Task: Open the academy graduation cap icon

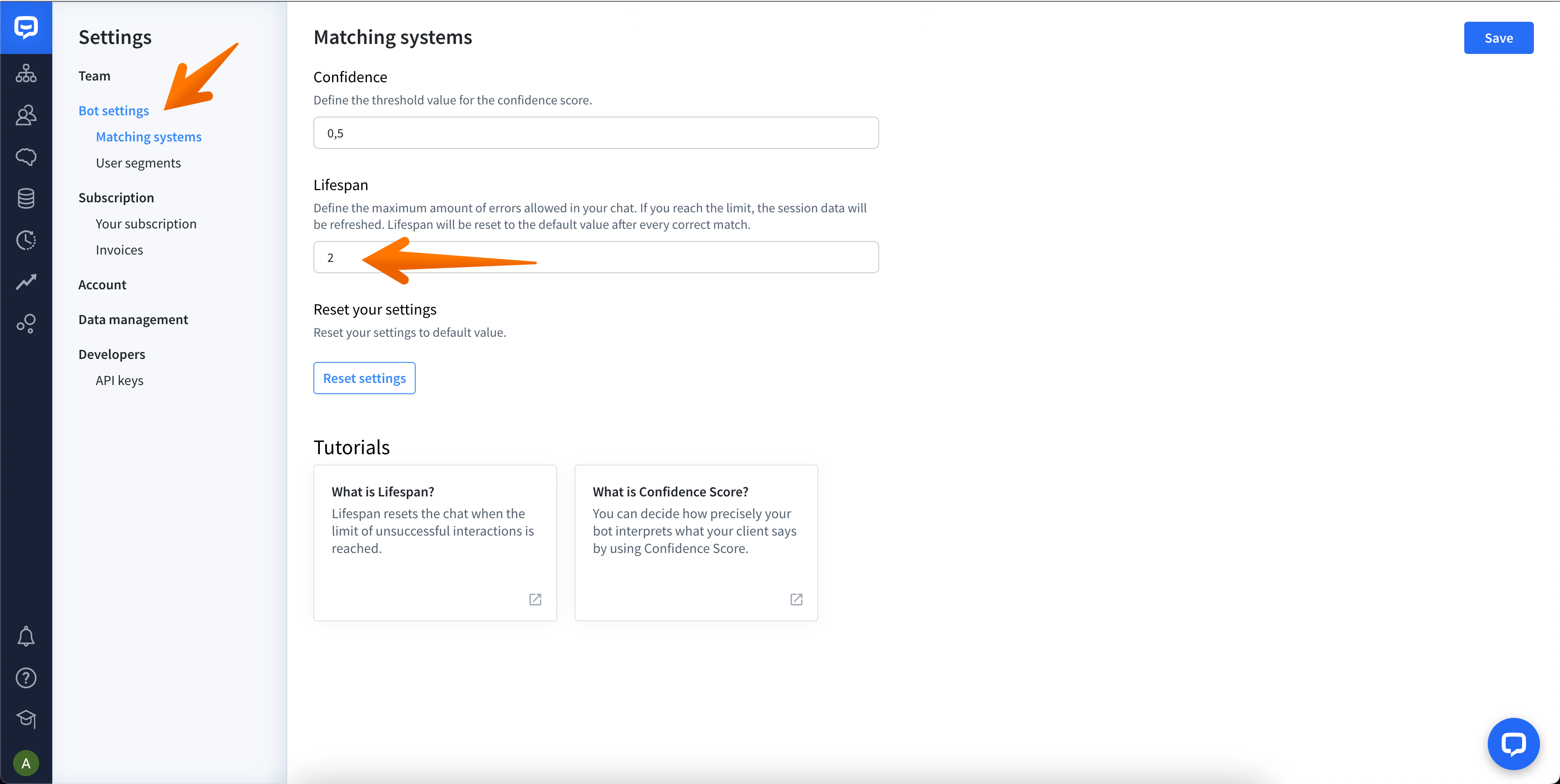Action: click(x=26, y=719)
